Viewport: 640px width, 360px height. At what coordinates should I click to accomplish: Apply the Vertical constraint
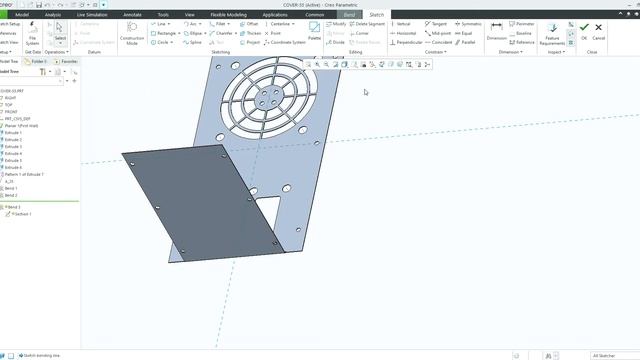pos(400,24)
